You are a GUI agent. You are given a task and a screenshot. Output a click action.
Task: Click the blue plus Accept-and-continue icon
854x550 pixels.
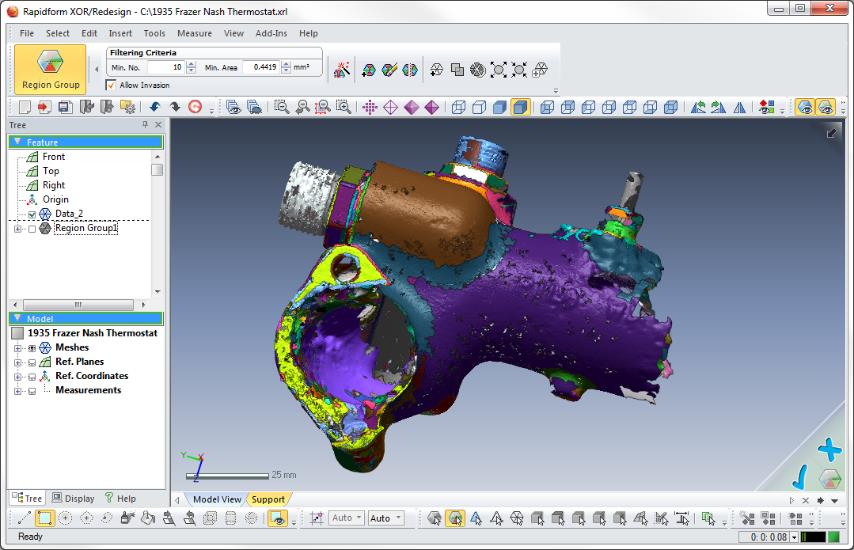coord(829,449)
